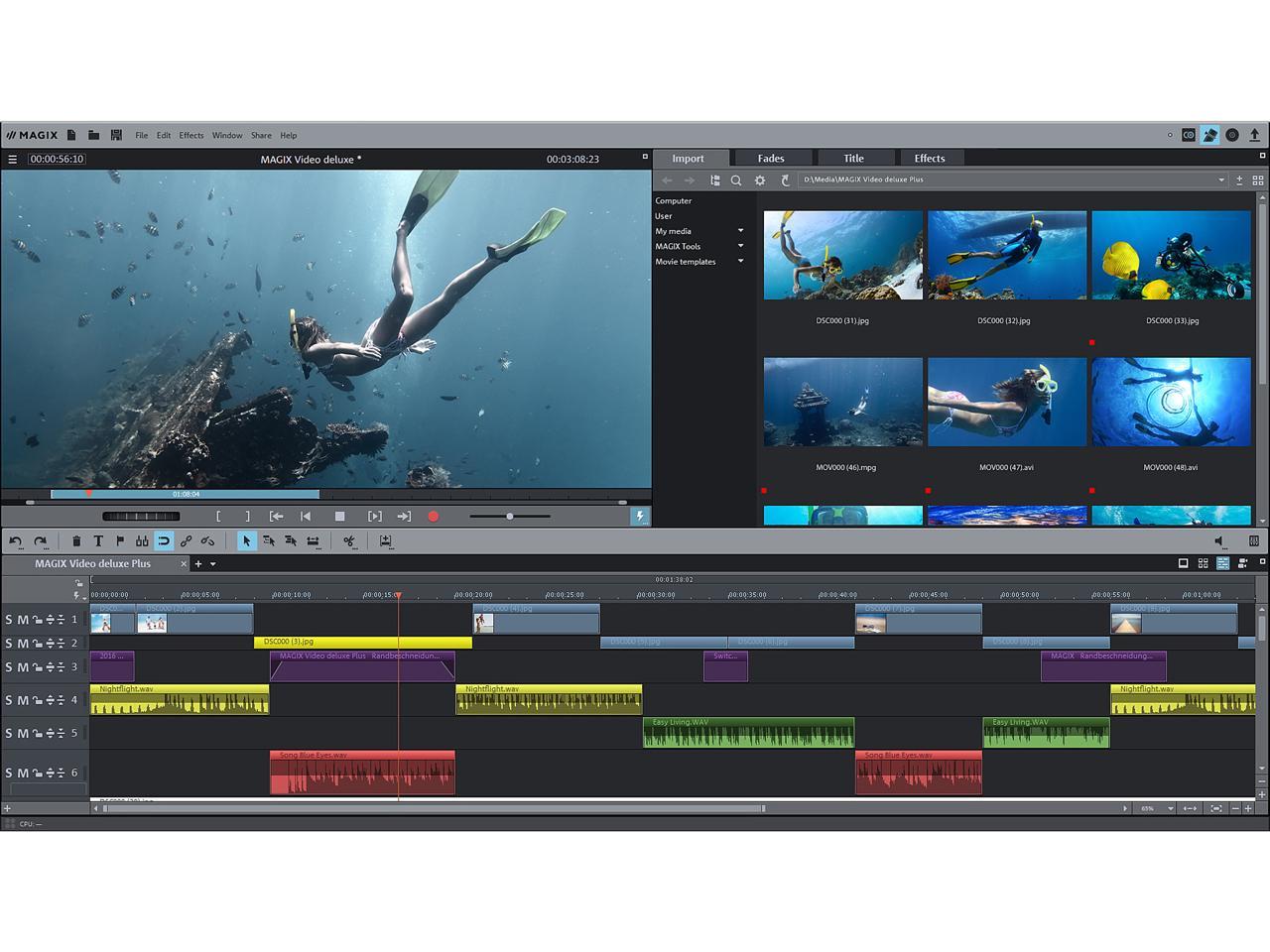The width and height of the screenshot is (1270, 952).
Task: Go up one folder level in the media pool
Action: coord(785,180)
